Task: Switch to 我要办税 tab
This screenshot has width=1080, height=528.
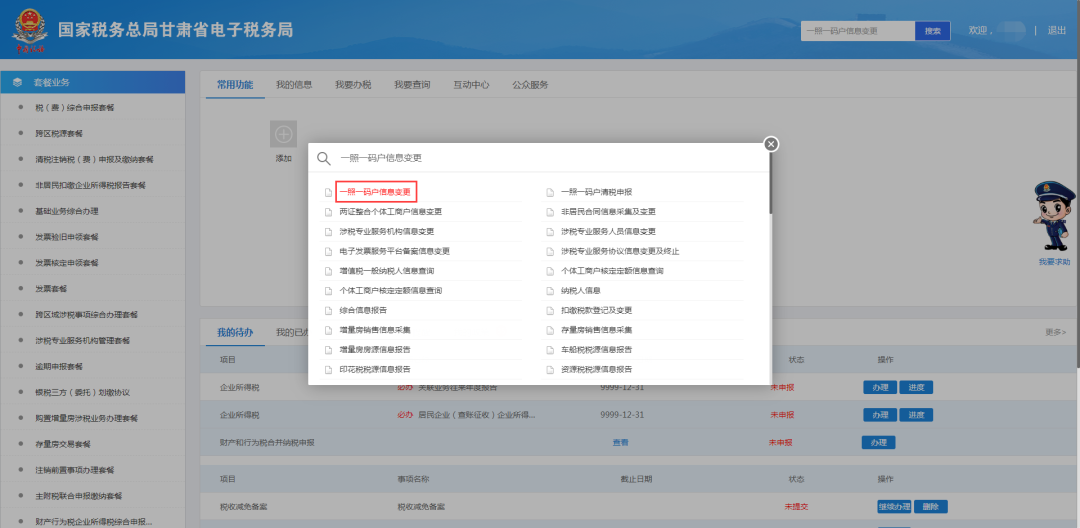Action: coord(353,85)
